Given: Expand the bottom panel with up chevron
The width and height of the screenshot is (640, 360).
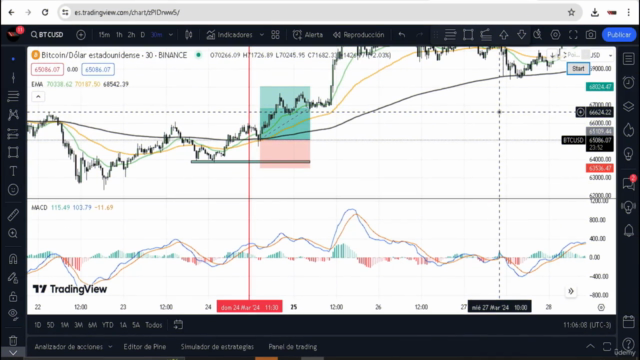Looking at the screenshot, I should pyautogui.click(x=590, y=346).
